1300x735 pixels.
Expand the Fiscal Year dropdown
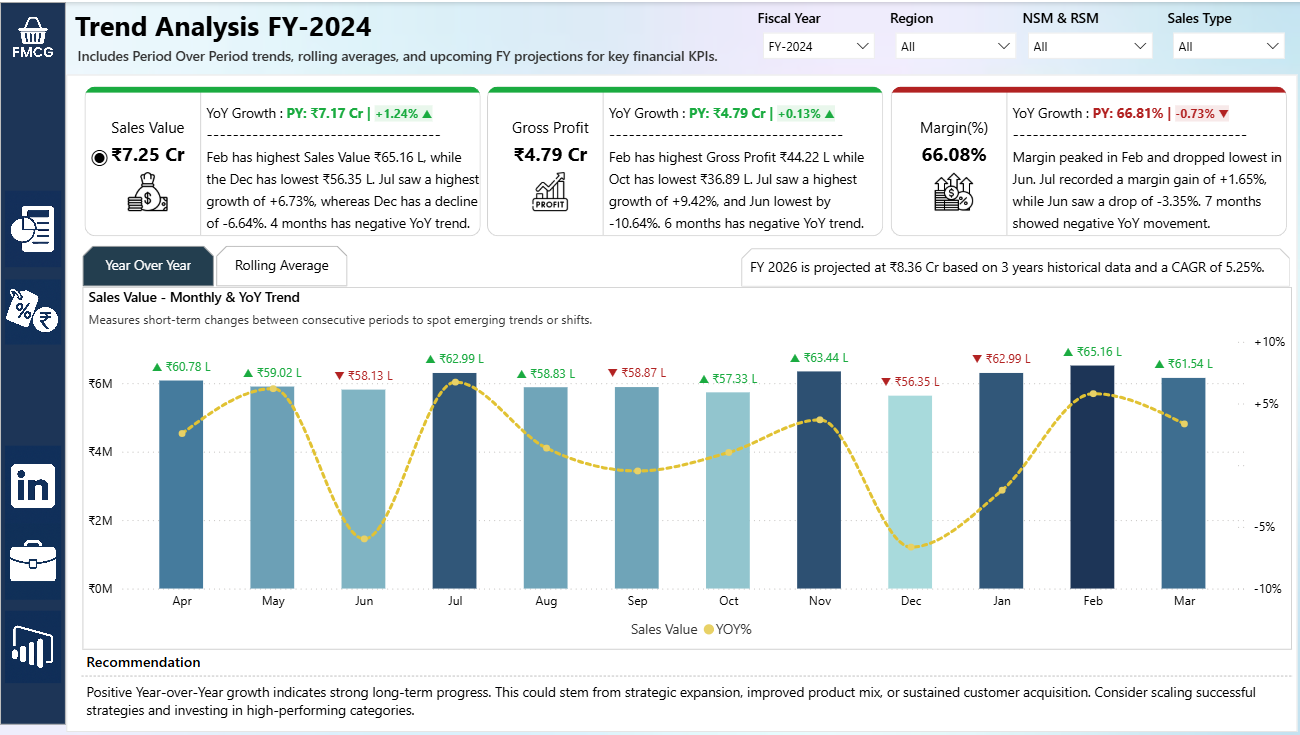816,46
